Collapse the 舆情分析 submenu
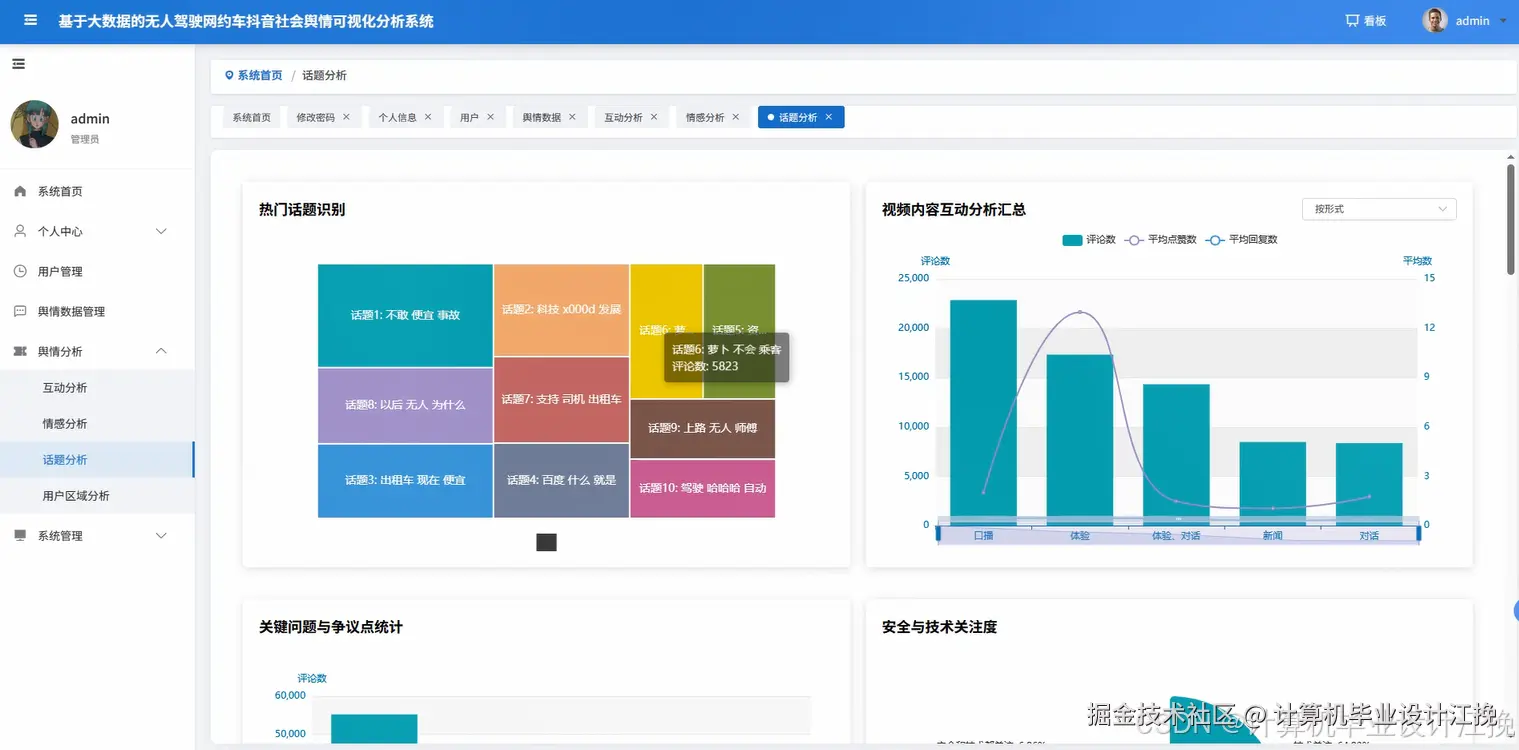The height and width of the screenshot is (750, 1519). [161, 351]
